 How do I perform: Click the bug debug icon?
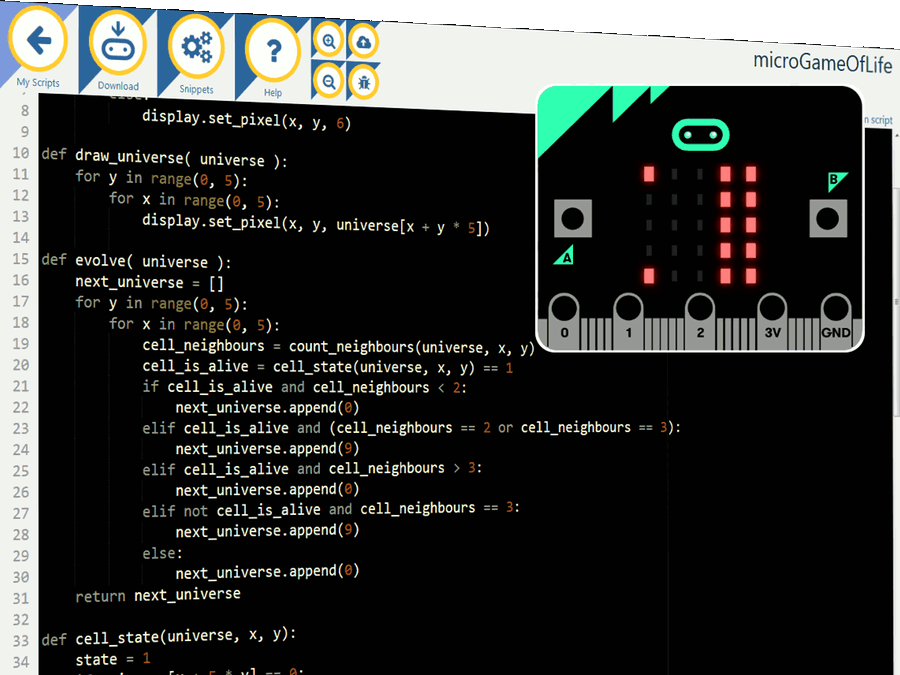pos(364,83)
